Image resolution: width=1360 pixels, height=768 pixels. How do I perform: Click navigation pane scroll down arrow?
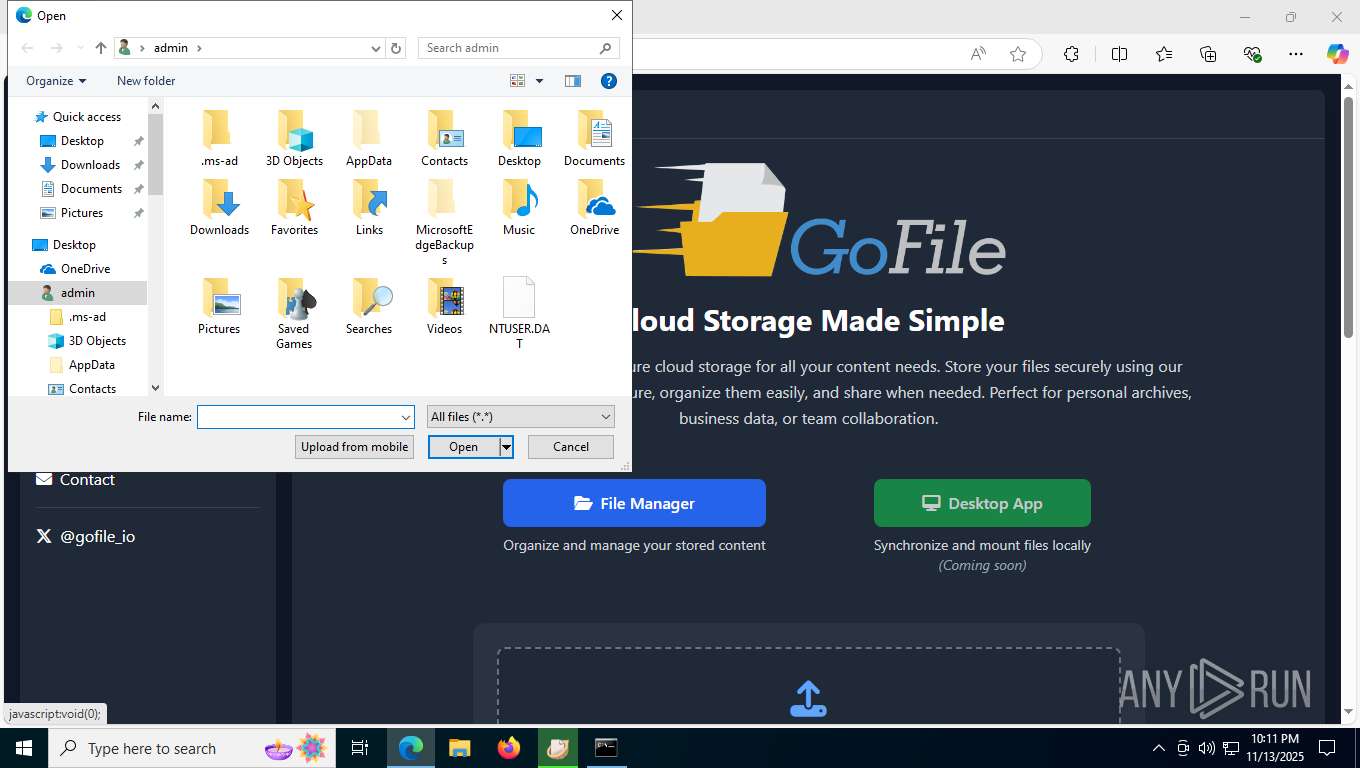[155, 388]
